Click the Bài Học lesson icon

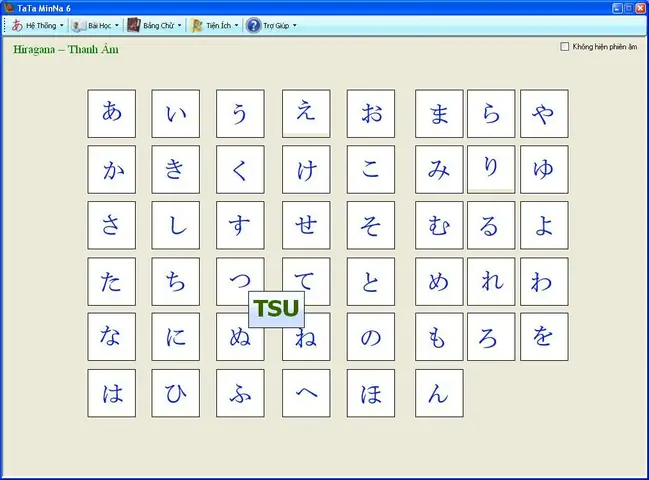coord(78,26)
